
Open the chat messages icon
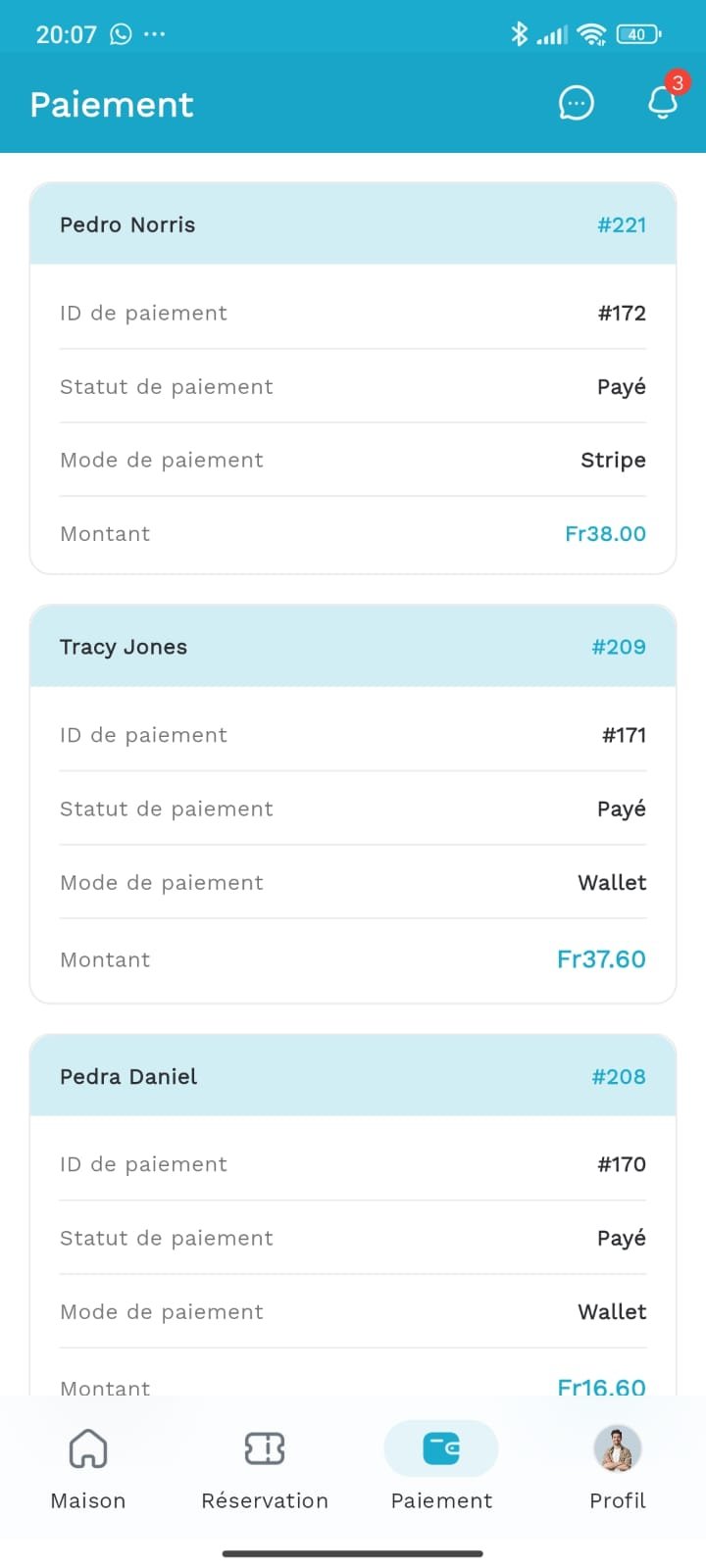point(576,103)
